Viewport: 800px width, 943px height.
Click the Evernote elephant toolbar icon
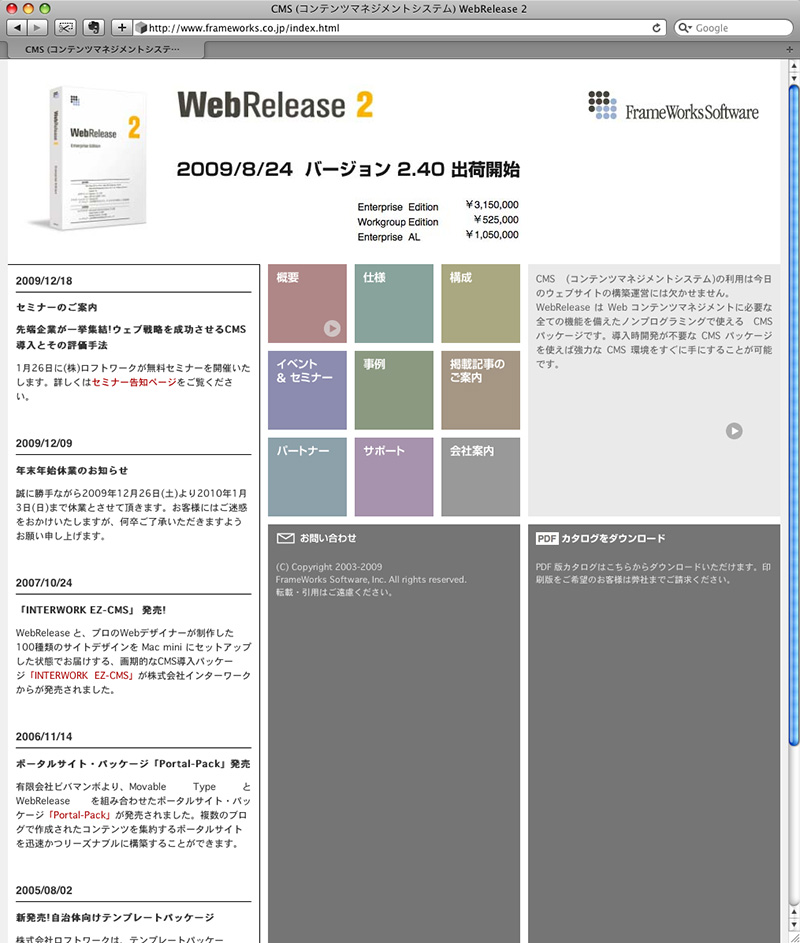click(93, 28)
